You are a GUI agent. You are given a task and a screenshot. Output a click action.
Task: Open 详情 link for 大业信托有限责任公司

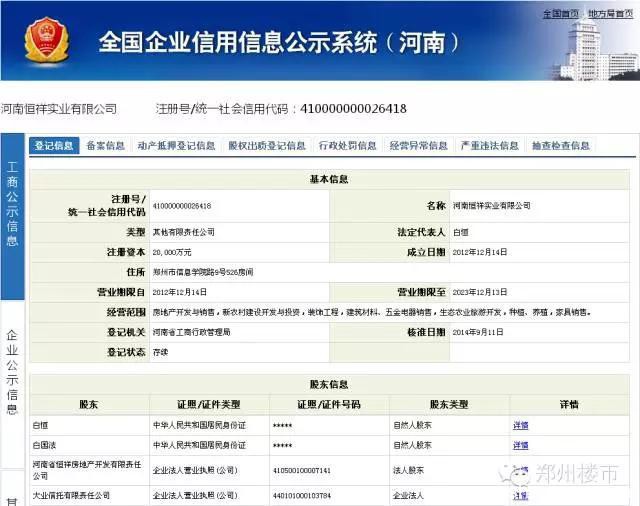point(520,496)
